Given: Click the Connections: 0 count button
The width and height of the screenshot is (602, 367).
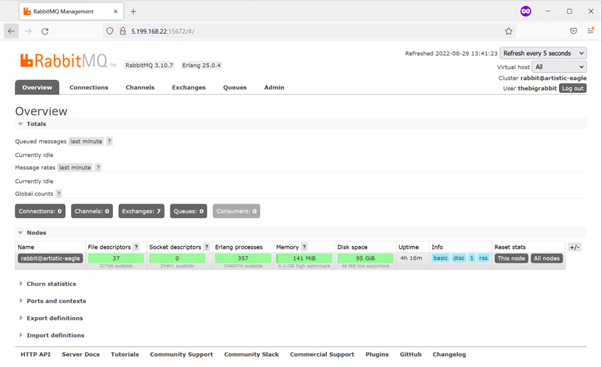Looking at the screenshot, I should tap(40, 211).
